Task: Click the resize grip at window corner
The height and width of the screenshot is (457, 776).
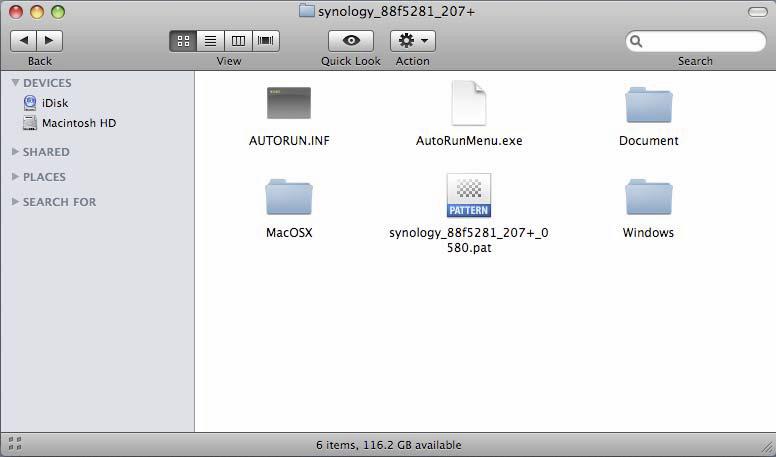Action: pyautogui.click(x=768, y=448)
